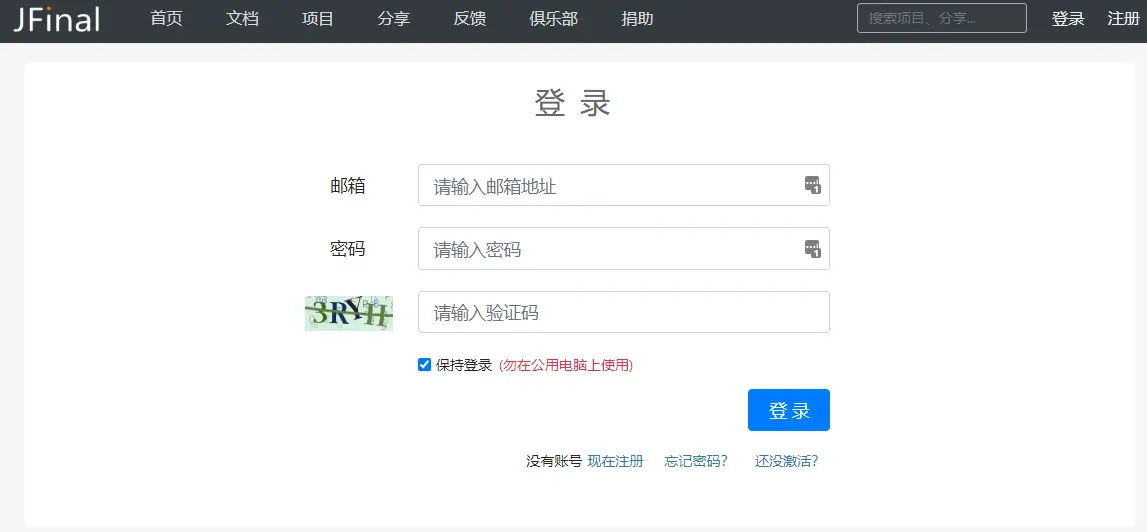Image resolution: width=1147 pixels, height=532 pixels.
Task: Open the 文档 nav item
Action: point(242,19)
